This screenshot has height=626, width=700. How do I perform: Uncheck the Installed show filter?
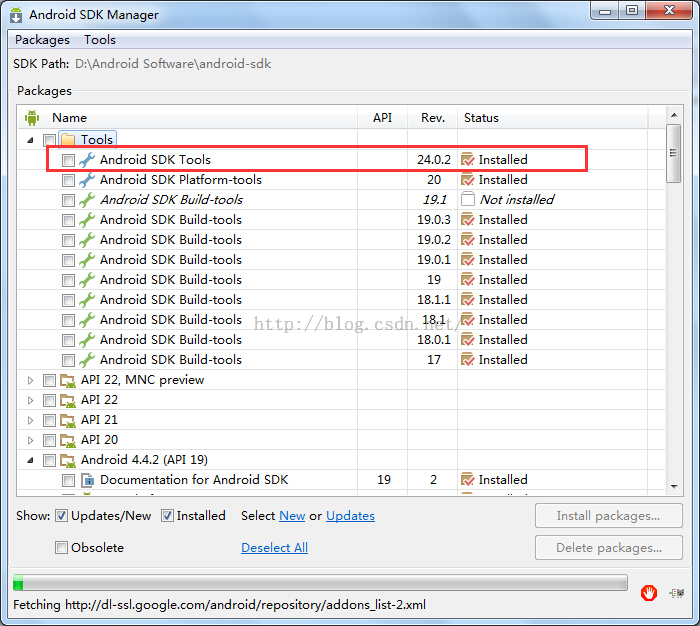[167, 516]
